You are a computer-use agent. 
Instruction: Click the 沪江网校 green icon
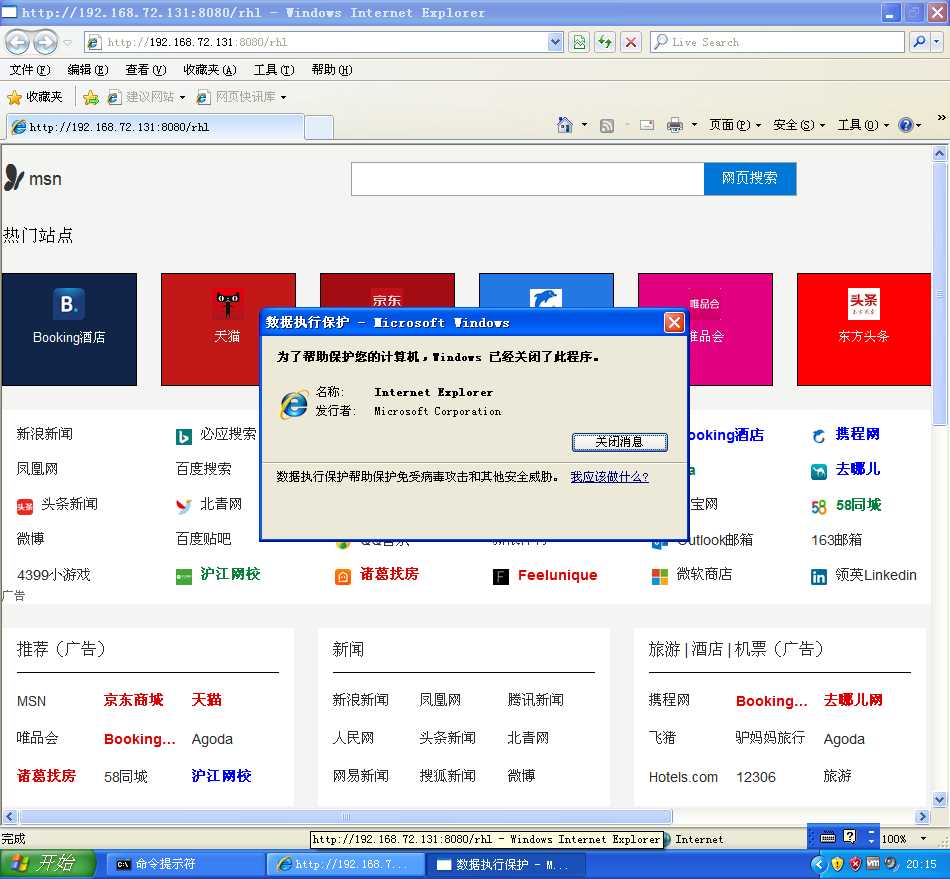pos(184,577)
